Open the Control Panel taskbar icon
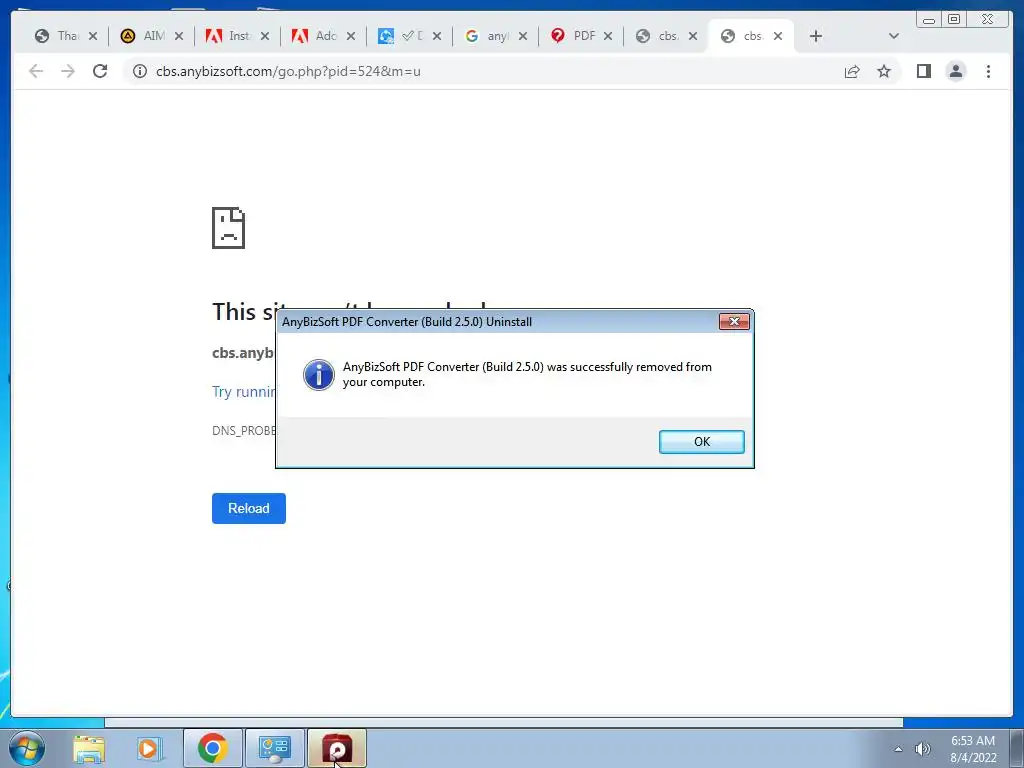Image resolution: width=1024 pixels, height=768 pixels. (274, 748)
